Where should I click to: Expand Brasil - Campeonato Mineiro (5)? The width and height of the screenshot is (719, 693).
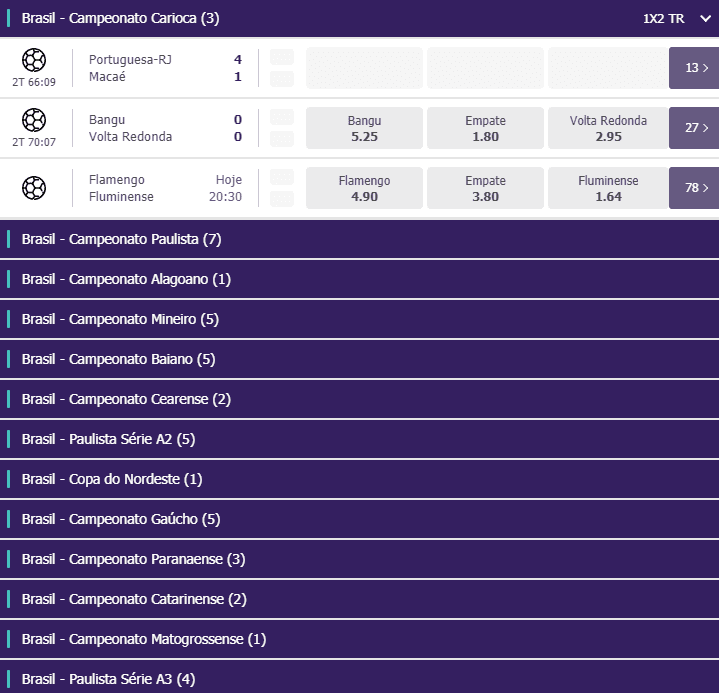360,319
